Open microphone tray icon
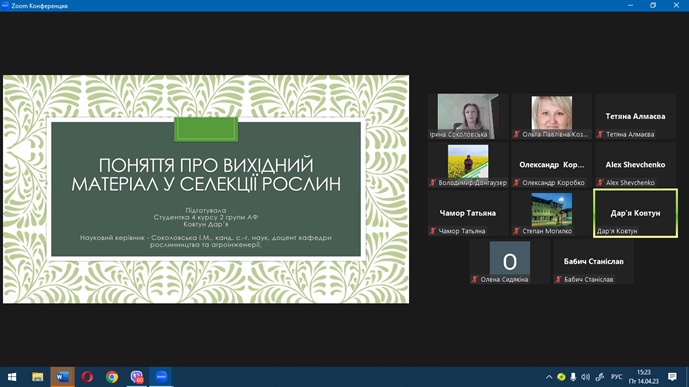The image size is (689, 387). click(573, 377)
